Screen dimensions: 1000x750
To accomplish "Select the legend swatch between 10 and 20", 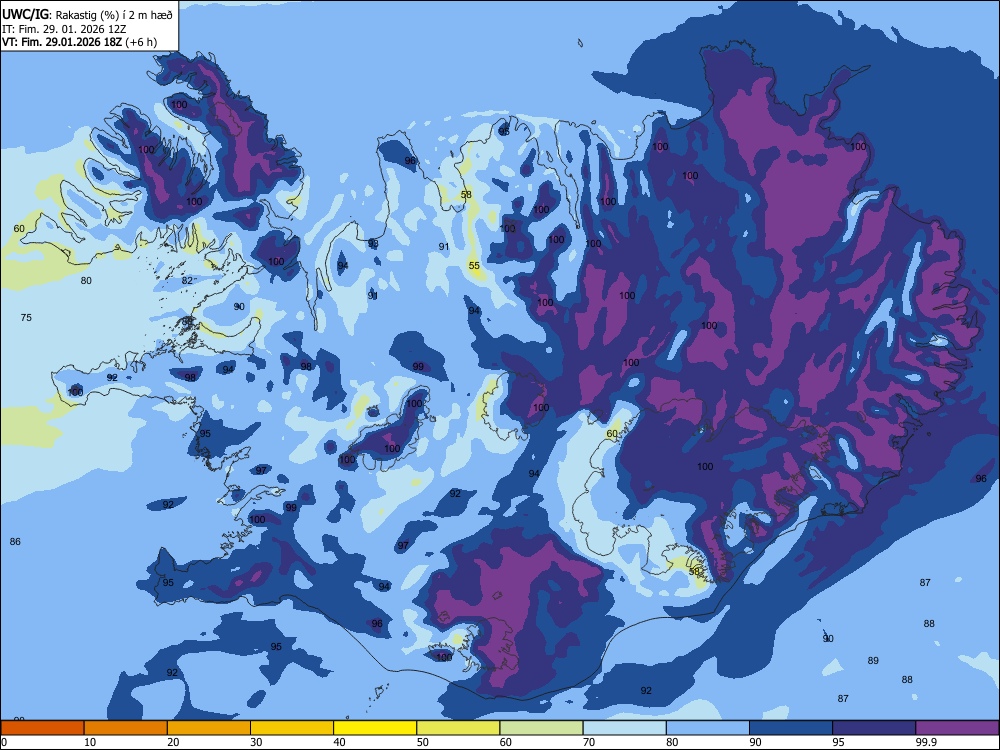I will (126, 728).
